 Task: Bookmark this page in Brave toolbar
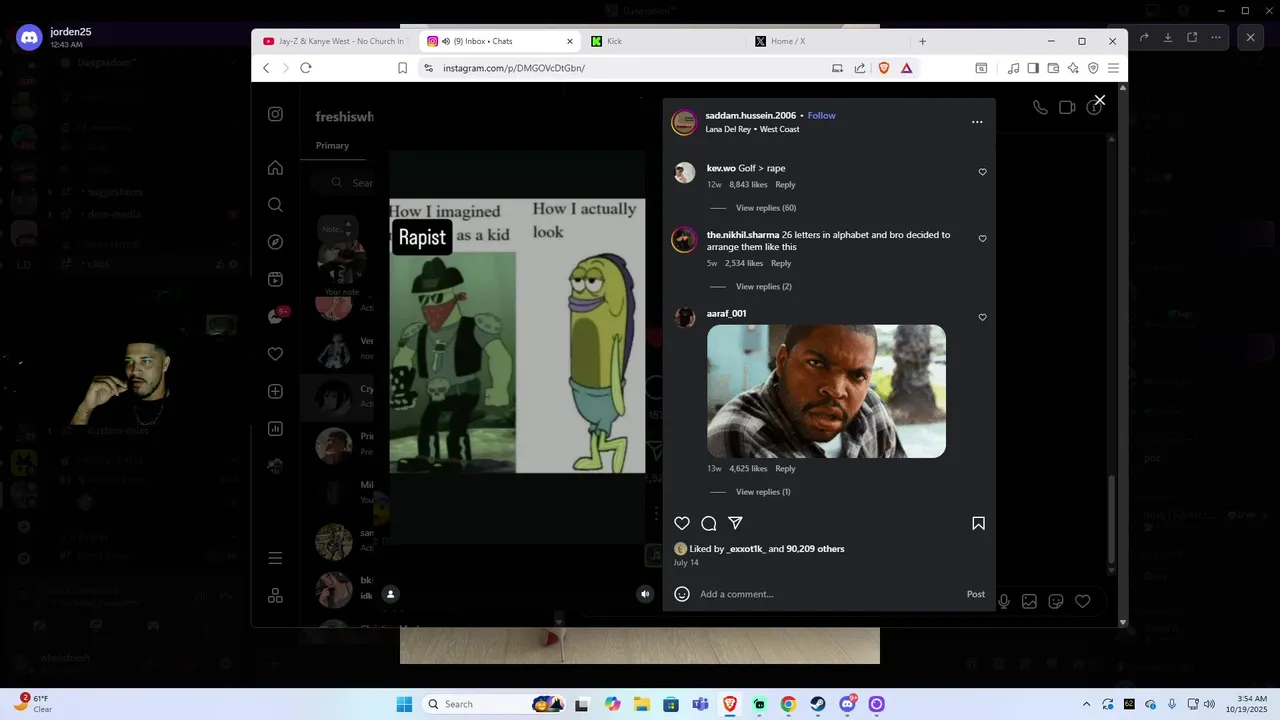point(402,68)
